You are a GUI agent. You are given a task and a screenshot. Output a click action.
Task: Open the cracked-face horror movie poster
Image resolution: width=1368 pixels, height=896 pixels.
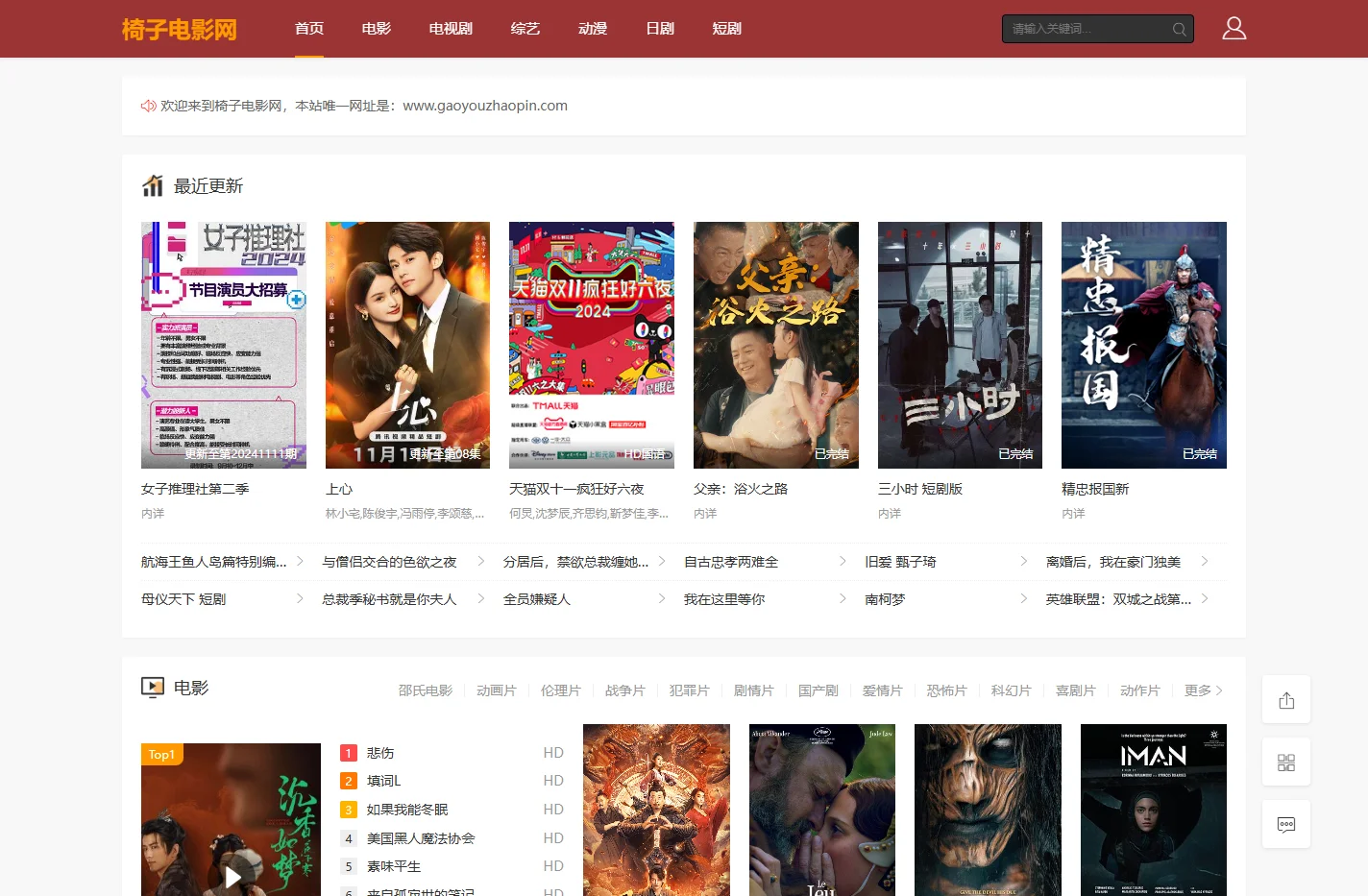pyautogui.click(x=988, y=810)
